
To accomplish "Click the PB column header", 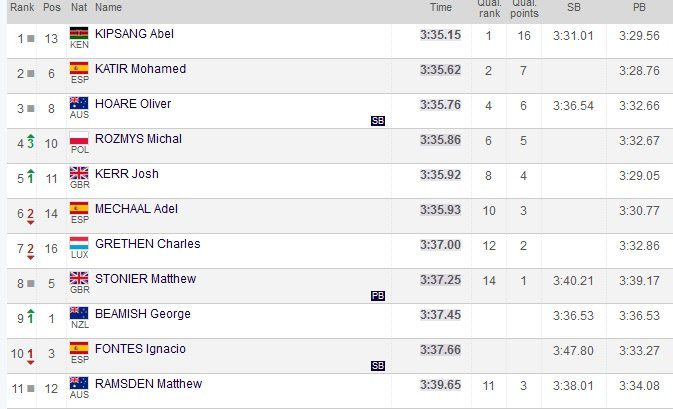I will pos(639,7).
